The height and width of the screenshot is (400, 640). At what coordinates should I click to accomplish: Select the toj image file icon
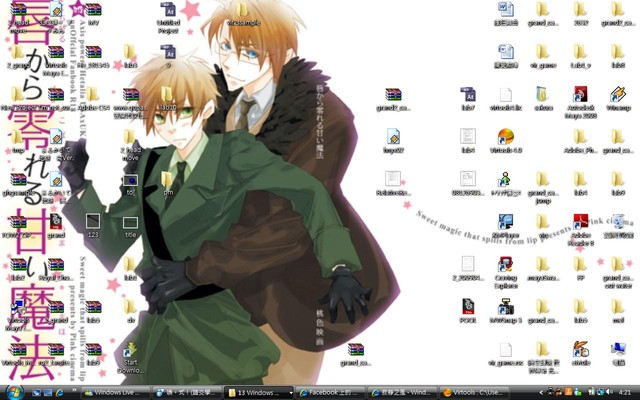click(x=130, y=184)
